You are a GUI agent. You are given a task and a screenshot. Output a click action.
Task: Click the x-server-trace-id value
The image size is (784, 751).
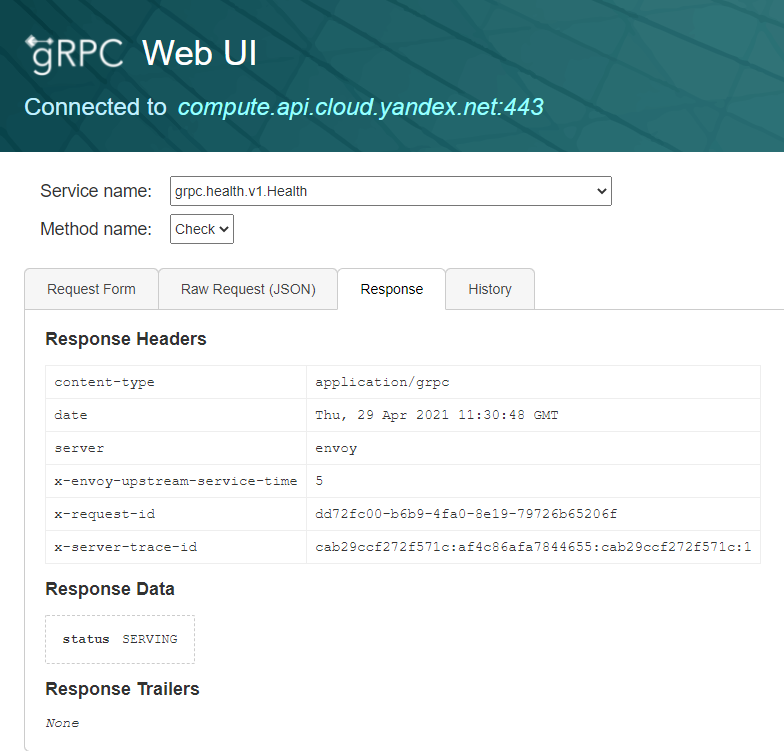pyautogui.click(x=532, y=547)
